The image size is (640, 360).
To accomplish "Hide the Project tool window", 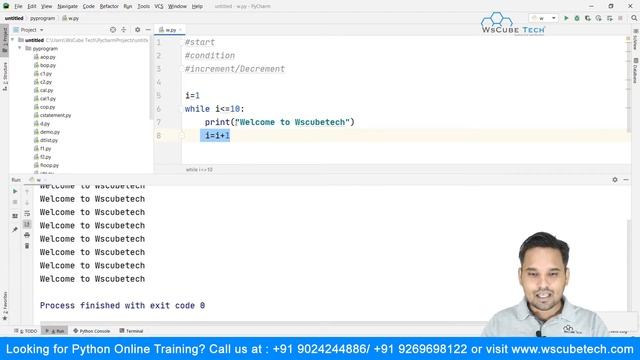I will (148, 30).
